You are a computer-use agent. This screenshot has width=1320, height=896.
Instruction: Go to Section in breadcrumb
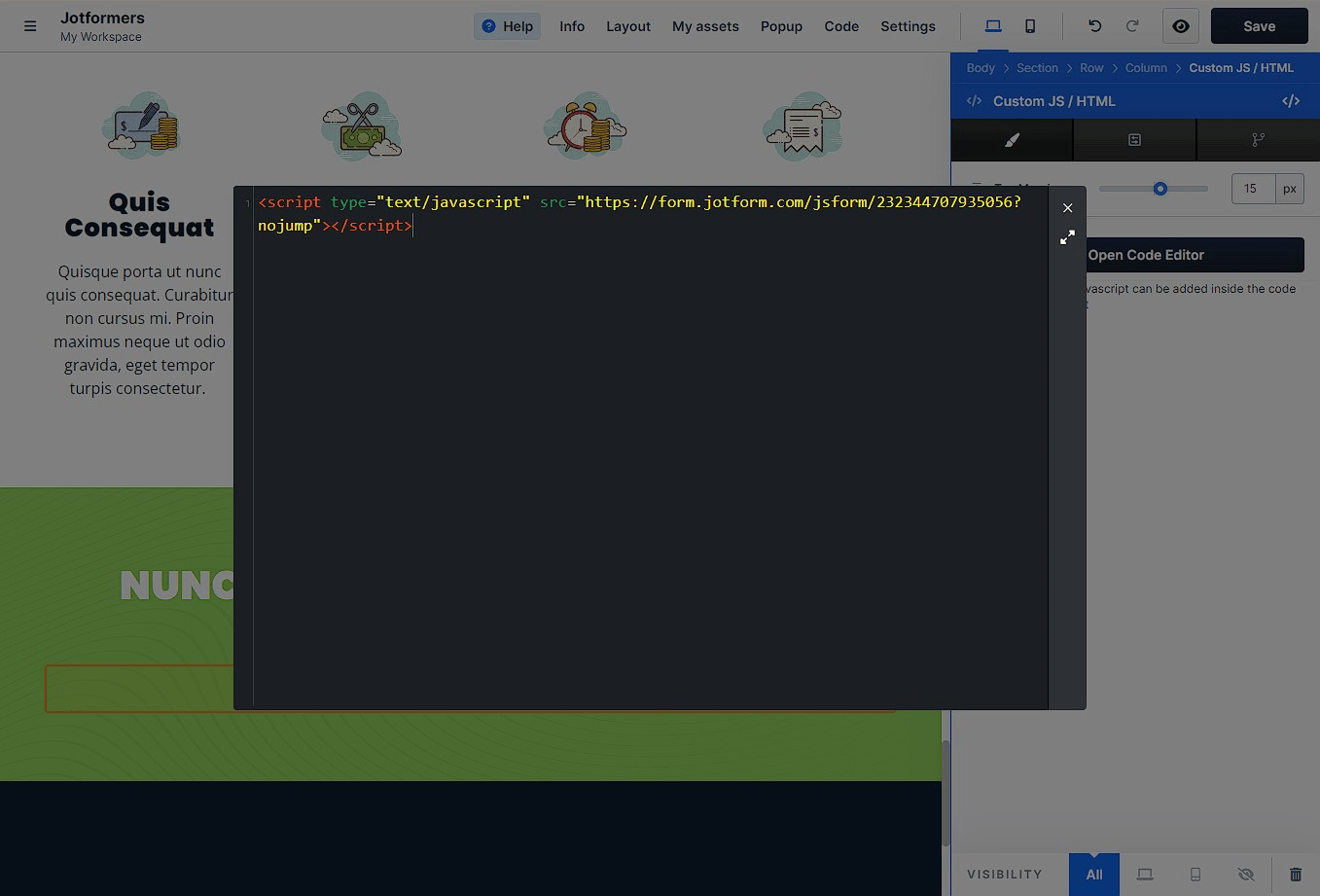1037,68
